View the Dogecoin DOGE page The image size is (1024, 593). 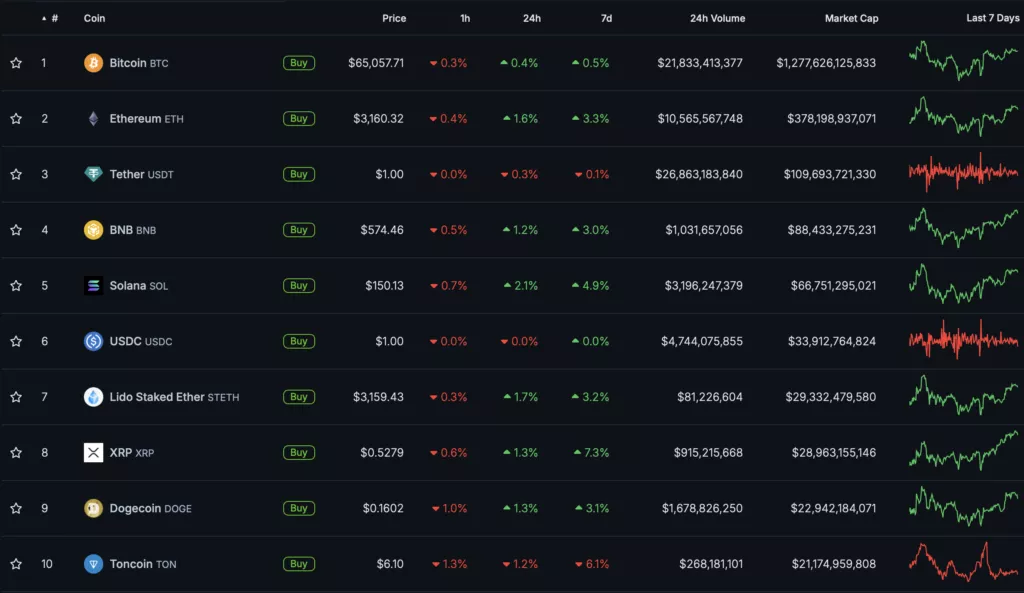click(x=150, y=508)
